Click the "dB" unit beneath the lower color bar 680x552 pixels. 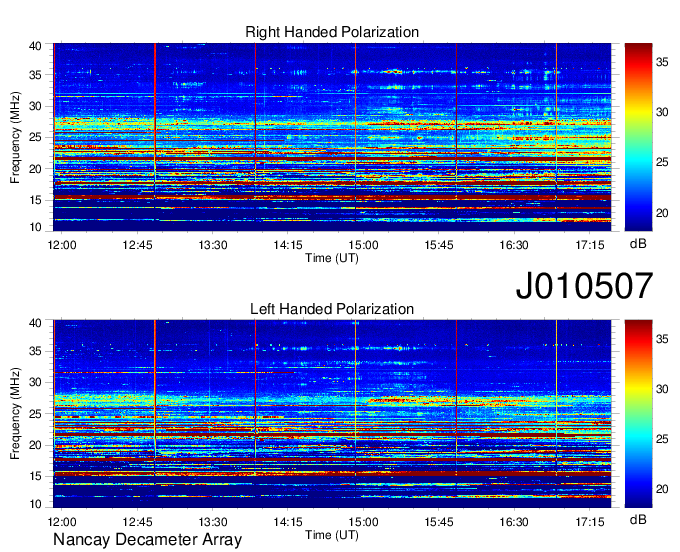pyautogui.click(x=638, y=519)
